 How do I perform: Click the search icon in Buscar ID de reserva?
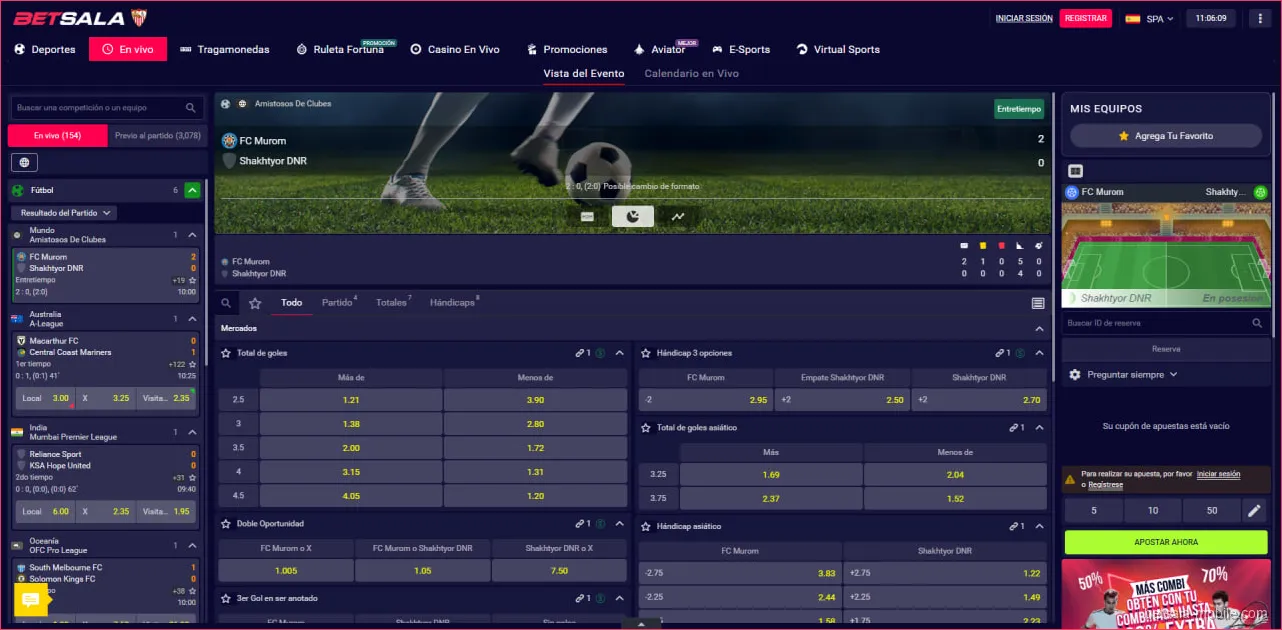tap(1257, 323)
